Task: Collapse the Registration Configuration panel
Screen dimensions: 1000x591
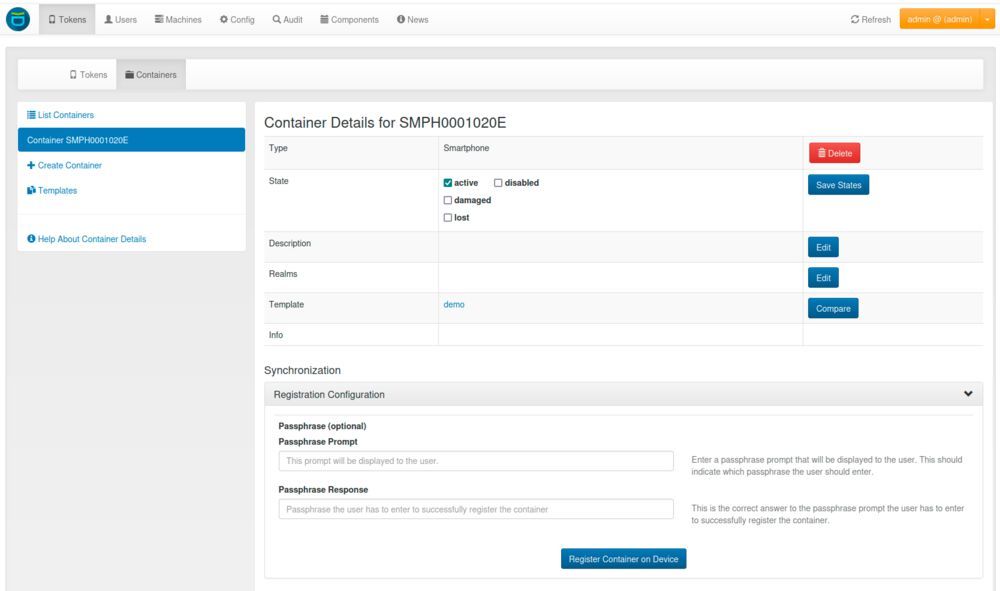Action: tap(967, 394)
